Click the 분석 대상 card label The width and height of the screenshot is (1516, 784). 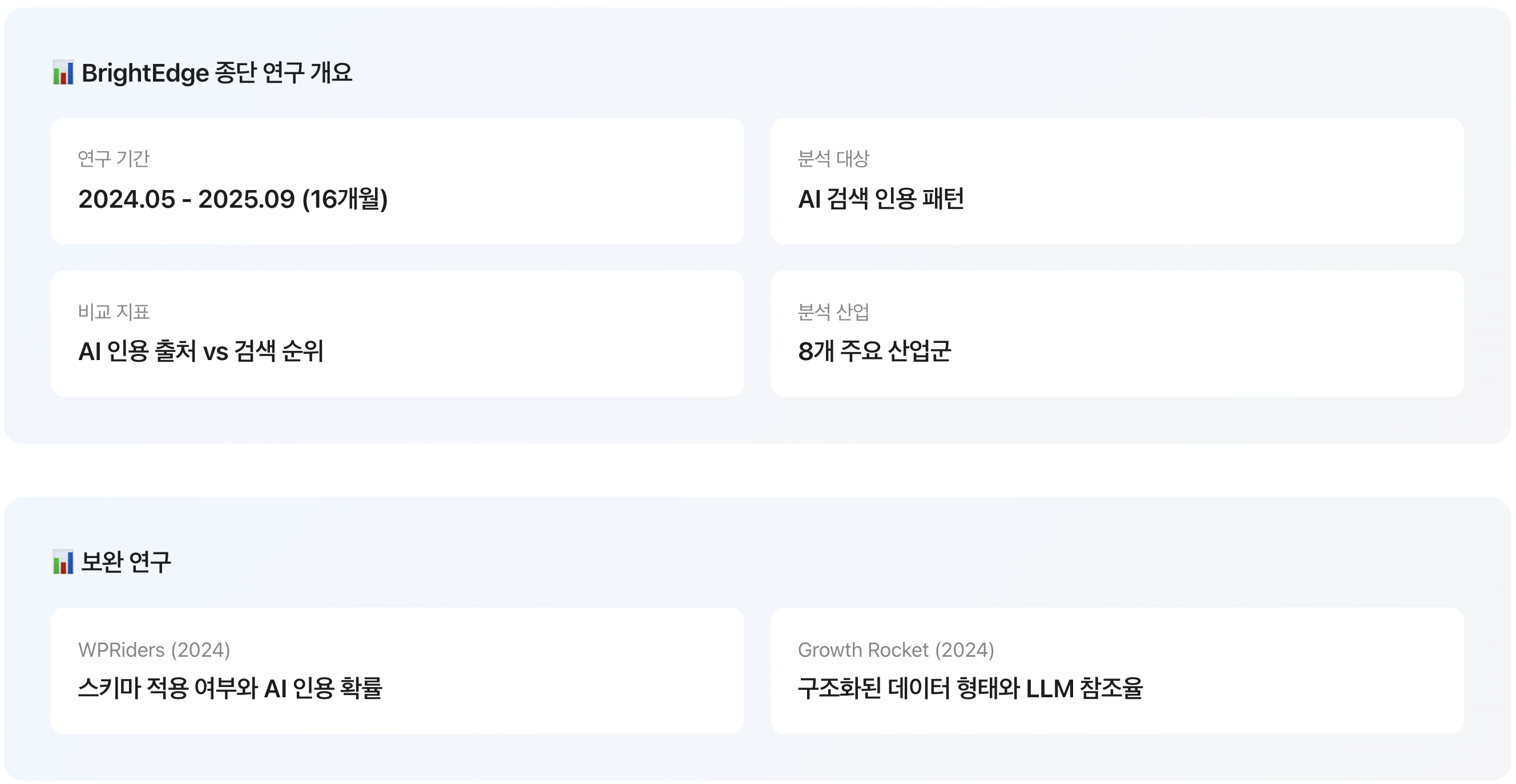[x=833, y=159]
